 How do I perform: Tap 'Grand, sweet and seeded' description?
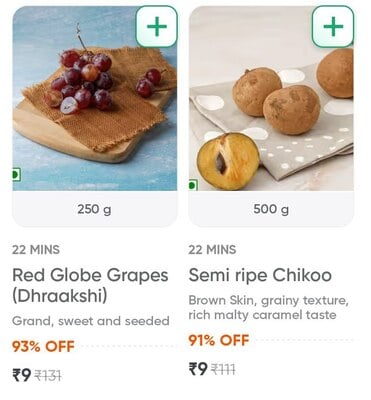pos(91,321)
